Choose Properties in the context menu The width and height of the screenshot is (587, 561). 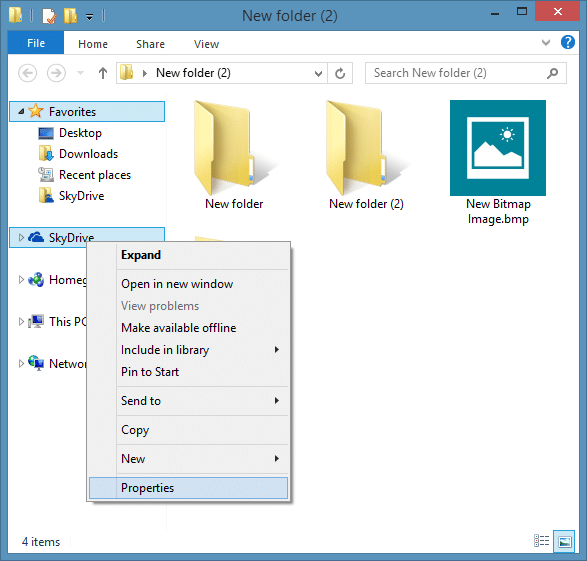(189, 488)
